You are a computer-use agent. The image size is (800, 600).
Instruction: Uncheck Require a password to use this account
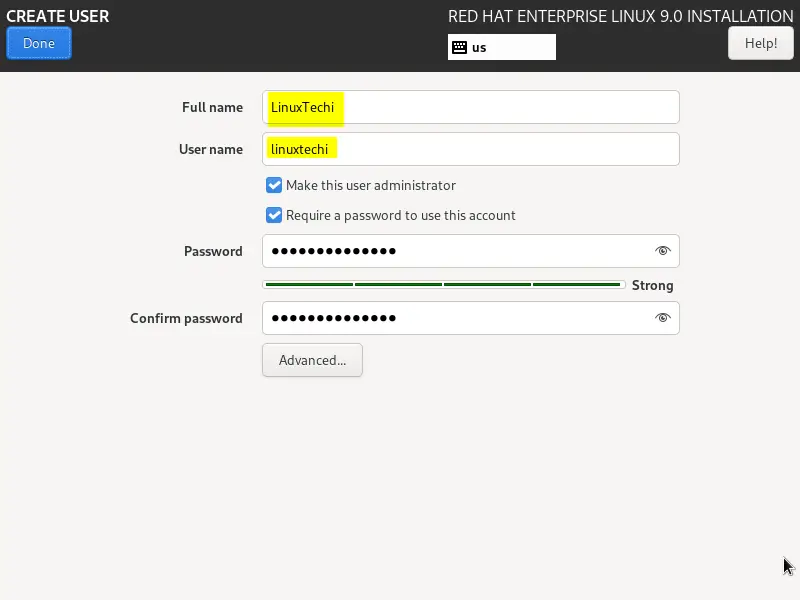point(274,215)
